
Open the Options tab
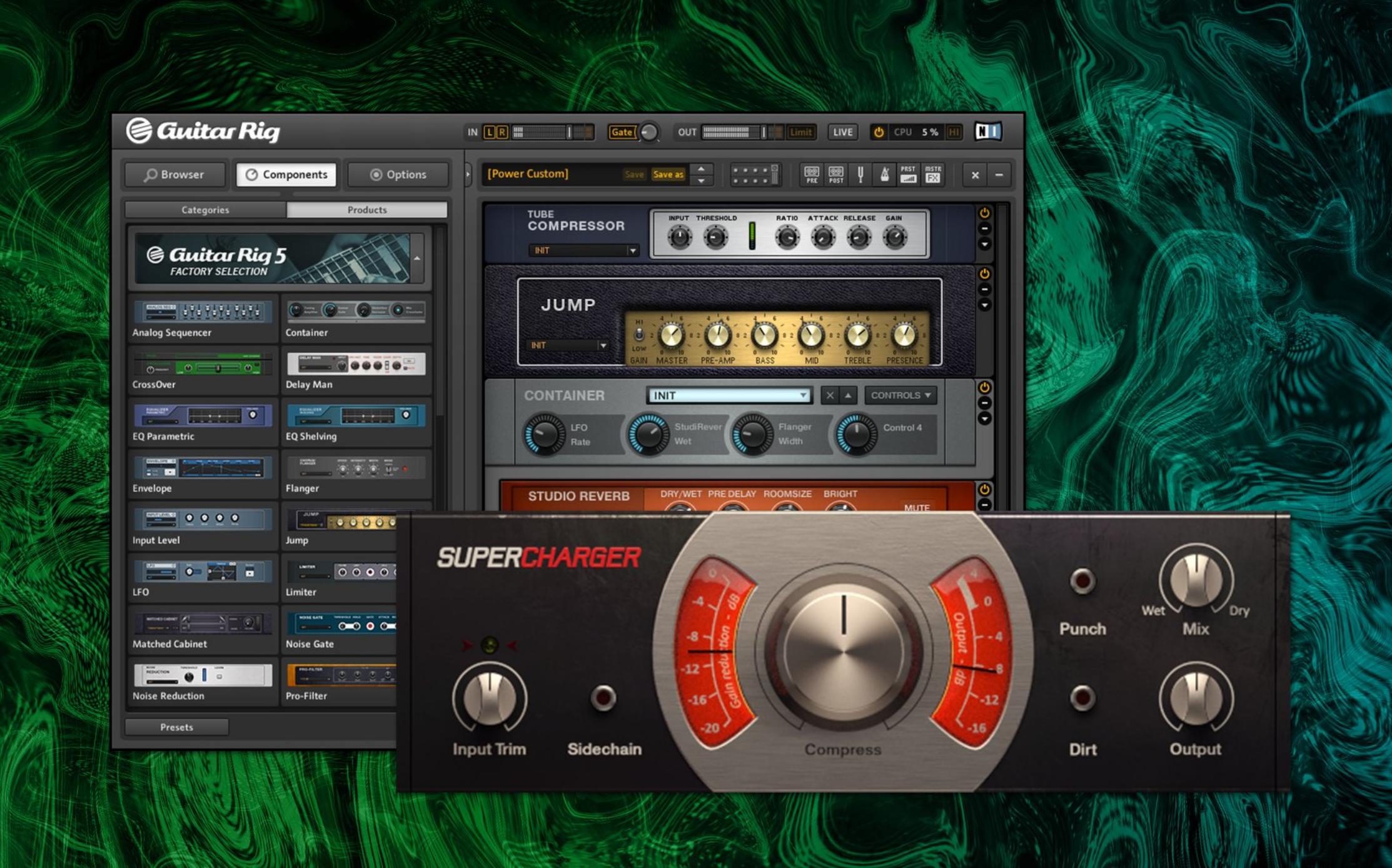[x=398, y=174]
